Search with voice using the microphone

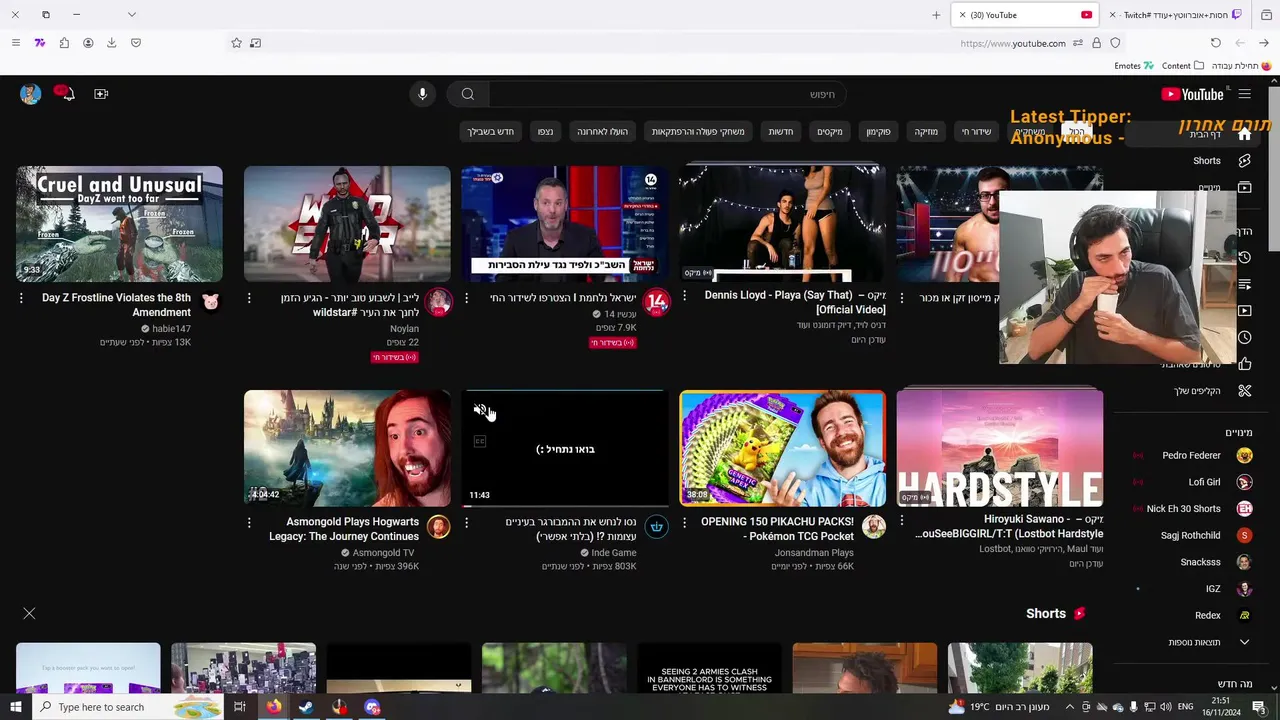tap(422, 94)
